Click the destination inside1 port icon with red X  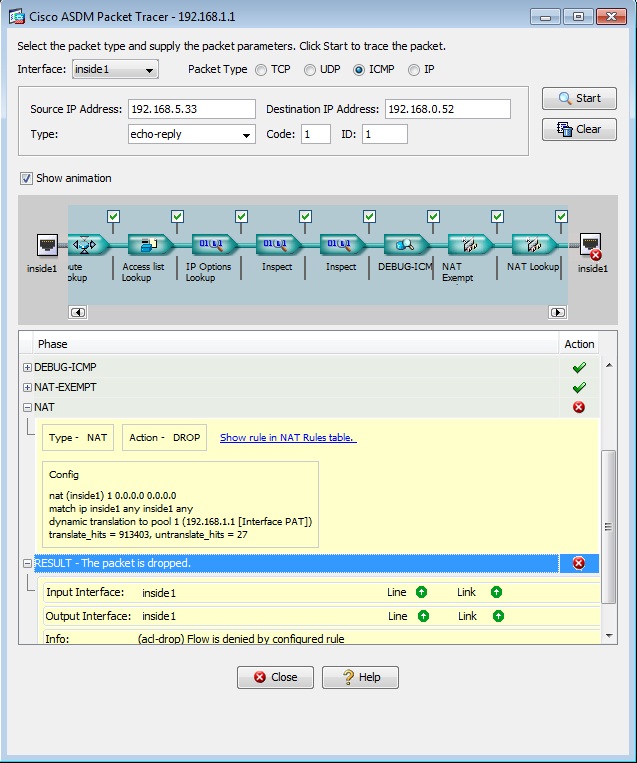coord(591,246)
